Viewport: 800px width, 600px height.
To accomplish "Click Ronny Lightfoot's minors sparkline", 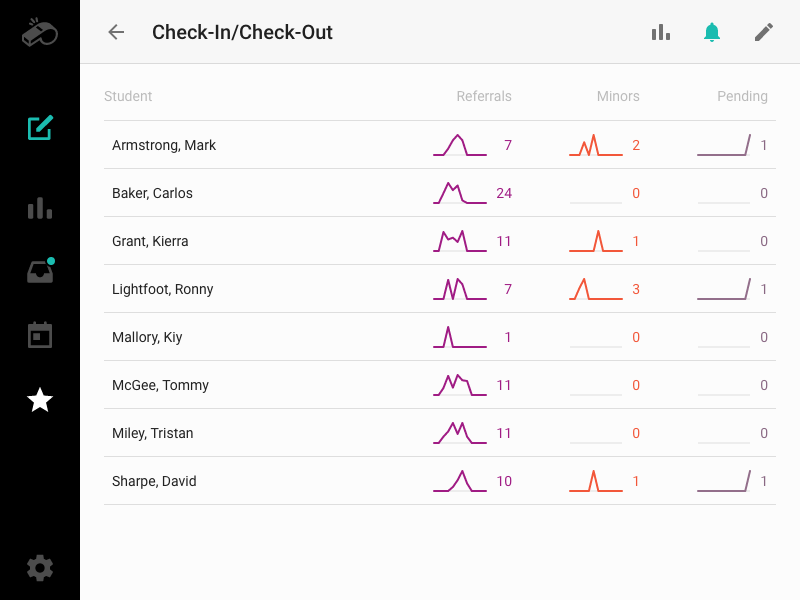I will [595, 289].
